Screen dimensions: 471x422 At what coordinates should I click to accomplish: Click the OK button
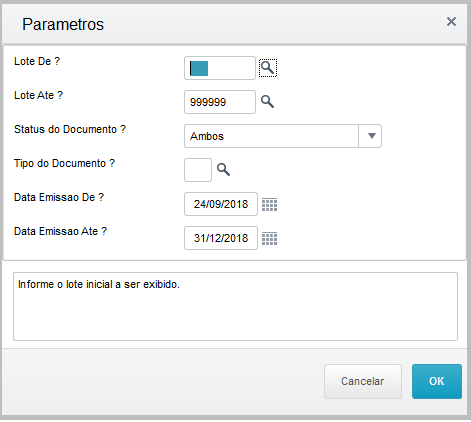point(437,381)
